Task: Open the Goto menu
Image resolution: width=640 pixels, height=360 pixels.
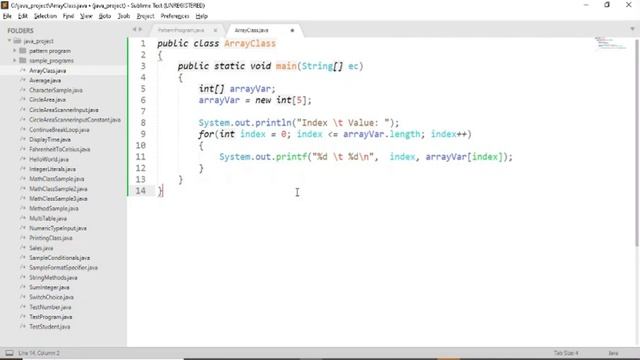Action: [x=104, y=16]
